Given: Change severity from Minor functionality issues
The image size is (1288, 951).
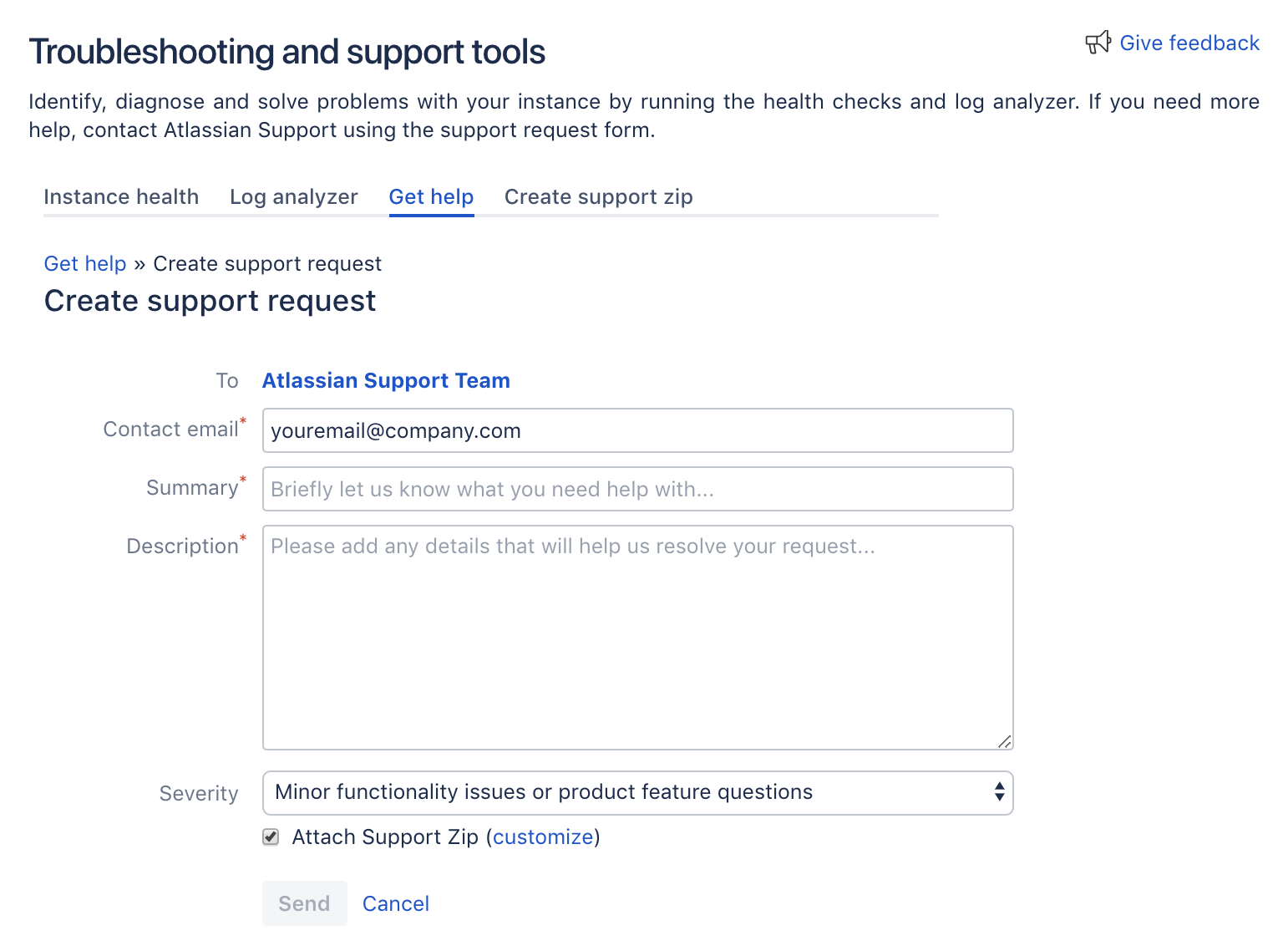Looking at the screenshot, I should click(x=637, y=792).
